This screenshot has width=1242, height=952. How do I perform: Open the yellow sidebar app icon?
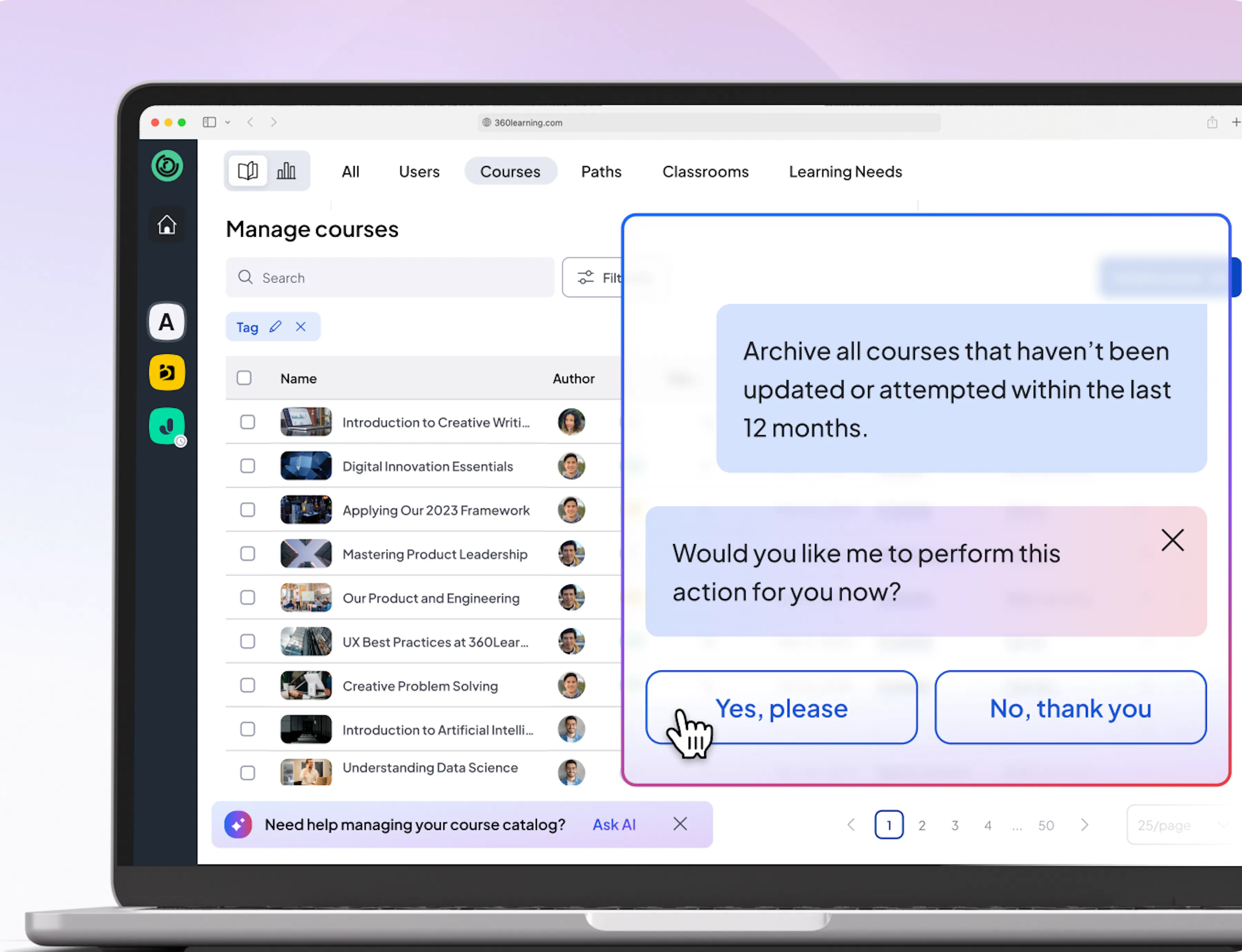tap(167, 373)
